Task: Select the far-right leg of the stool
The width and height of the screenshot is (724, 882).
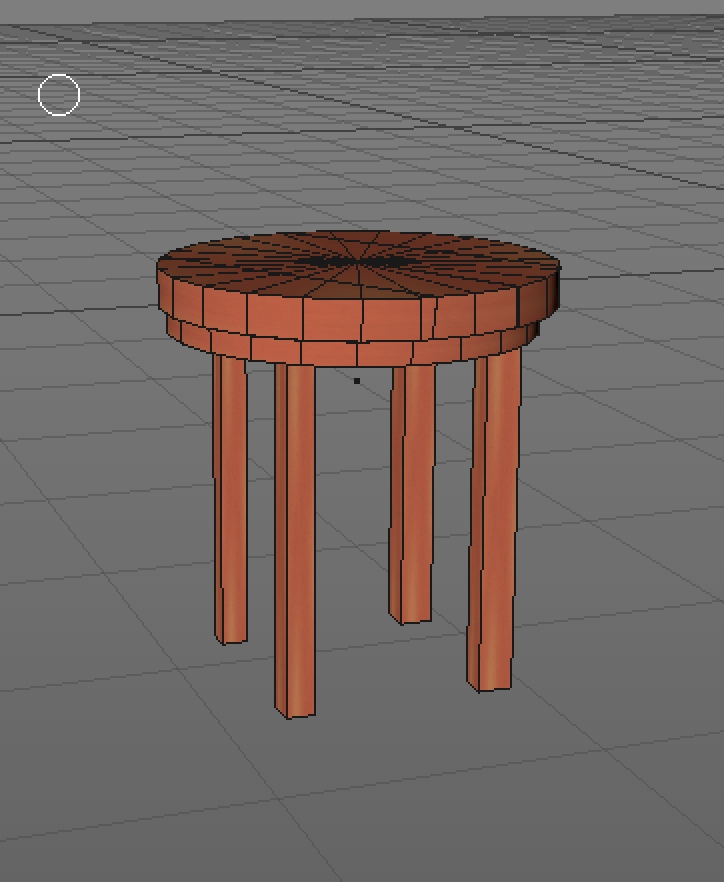Action: [x=494, y=520]
